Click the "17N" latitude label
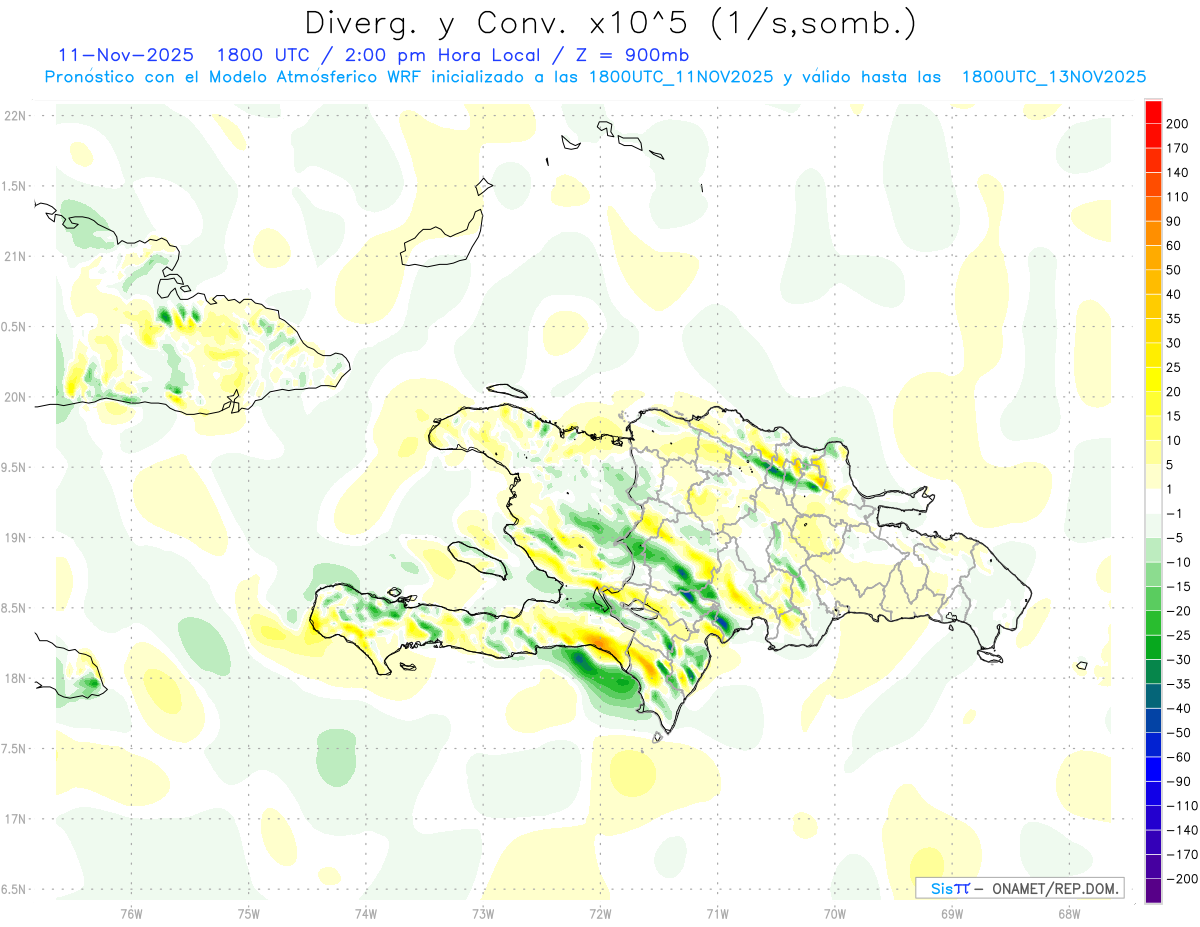Screen dimensions: 1200x927 15,819
